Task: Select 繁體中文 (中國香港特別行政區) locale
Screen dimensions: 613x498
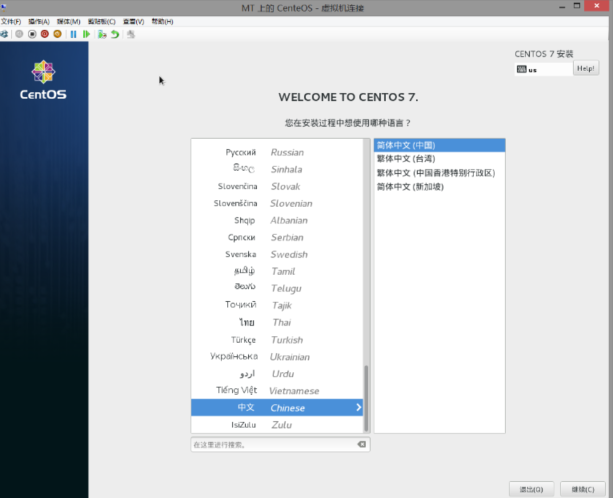Action: point(439,173)
